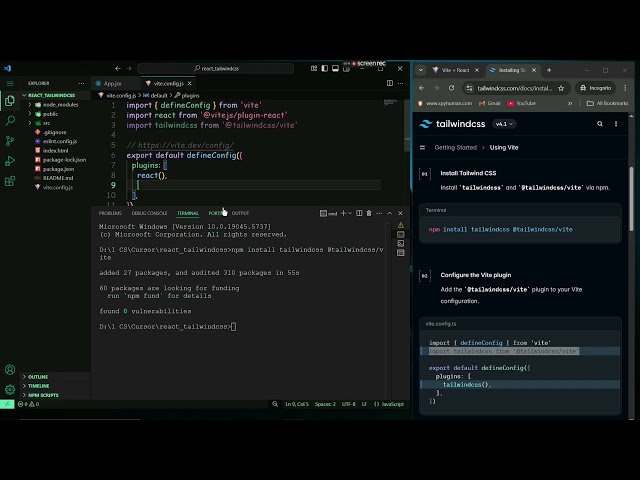This screenshot has height=480, width=640.
Task: Click zoom icon in status bar
Action: point(275,404)
